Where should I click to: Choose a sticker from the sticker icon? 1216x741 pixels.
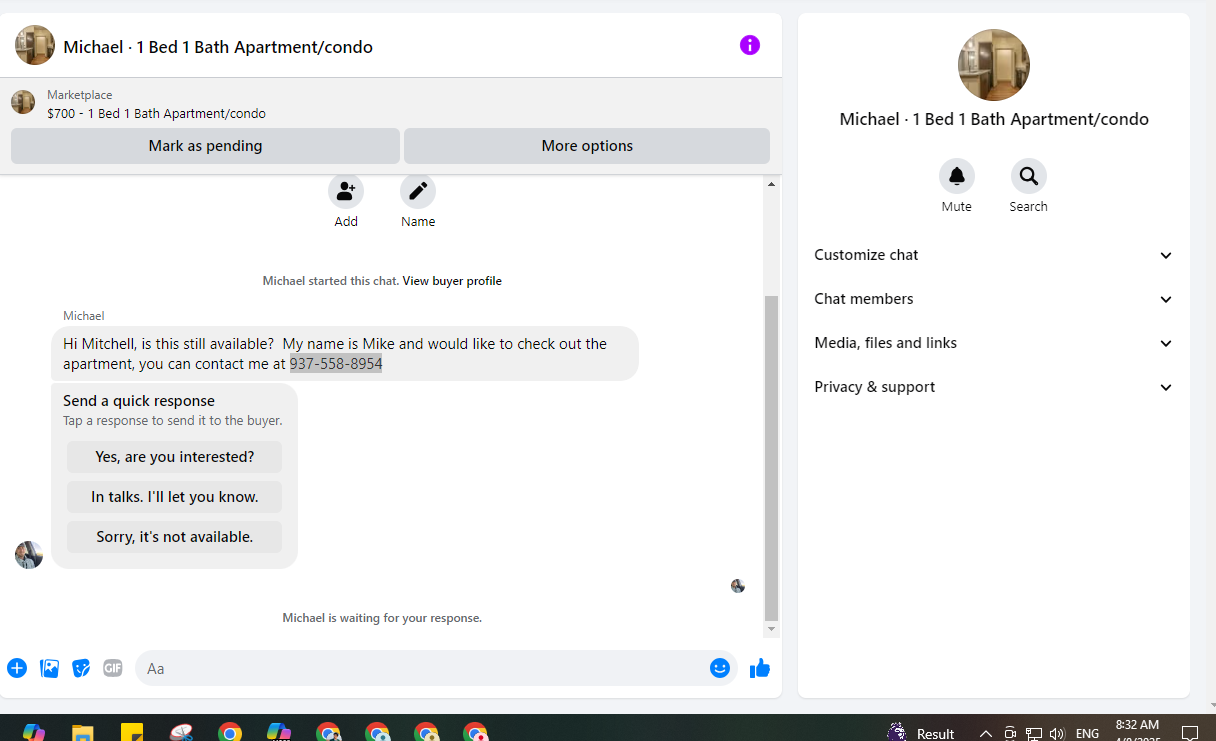tap(81, 668)
